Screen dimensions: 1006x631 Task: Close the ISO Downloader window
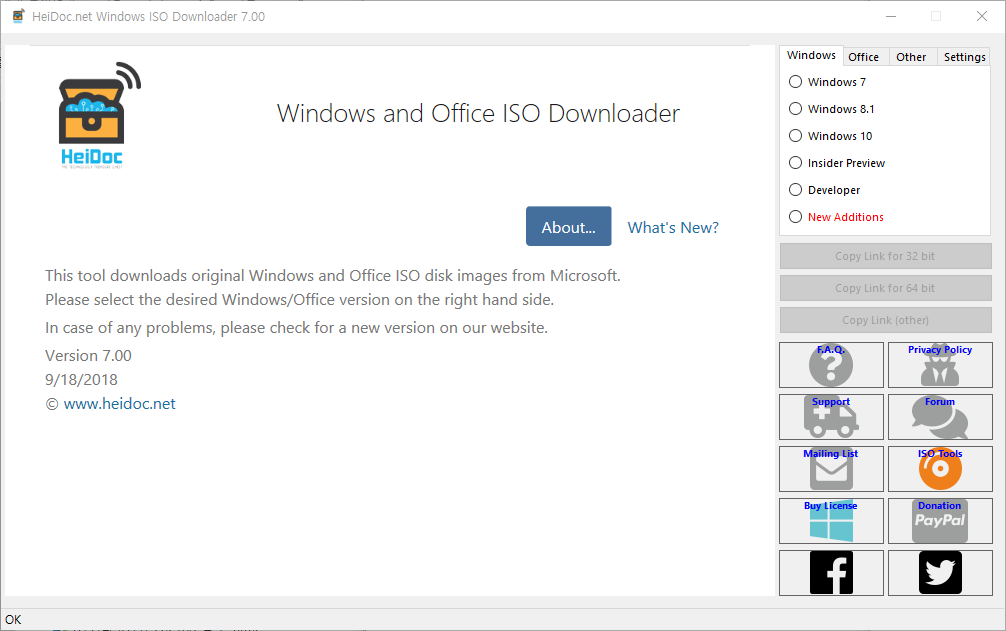click(x=982, y=16)
